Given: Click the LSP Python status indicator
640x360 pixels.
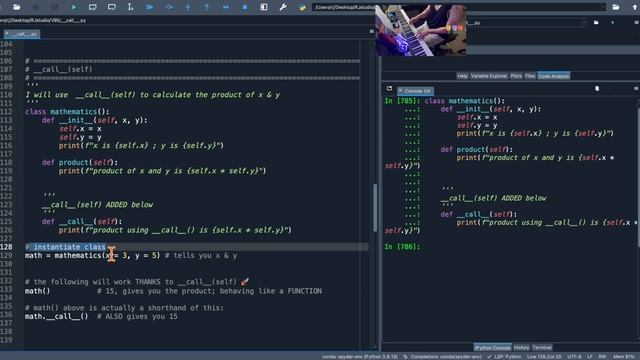Looking at the screenshot, I should click(x=504, y=356).
